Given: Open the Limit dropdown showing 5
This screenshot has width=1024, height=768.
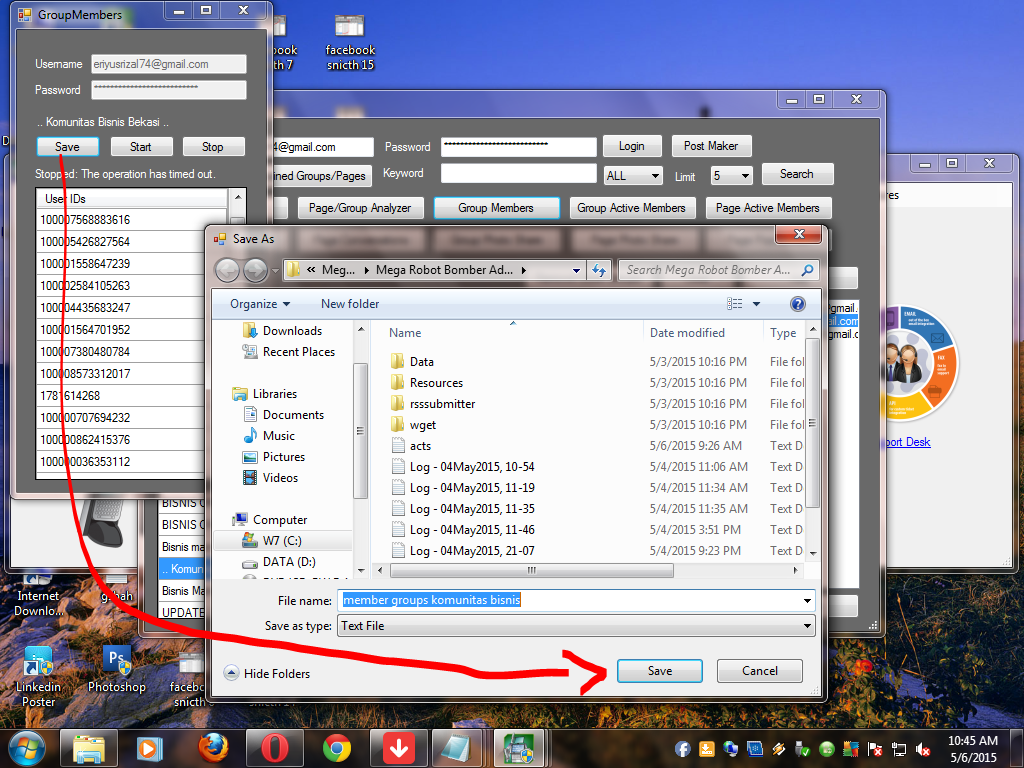Looking at the screenshot, I should [732, 176].
